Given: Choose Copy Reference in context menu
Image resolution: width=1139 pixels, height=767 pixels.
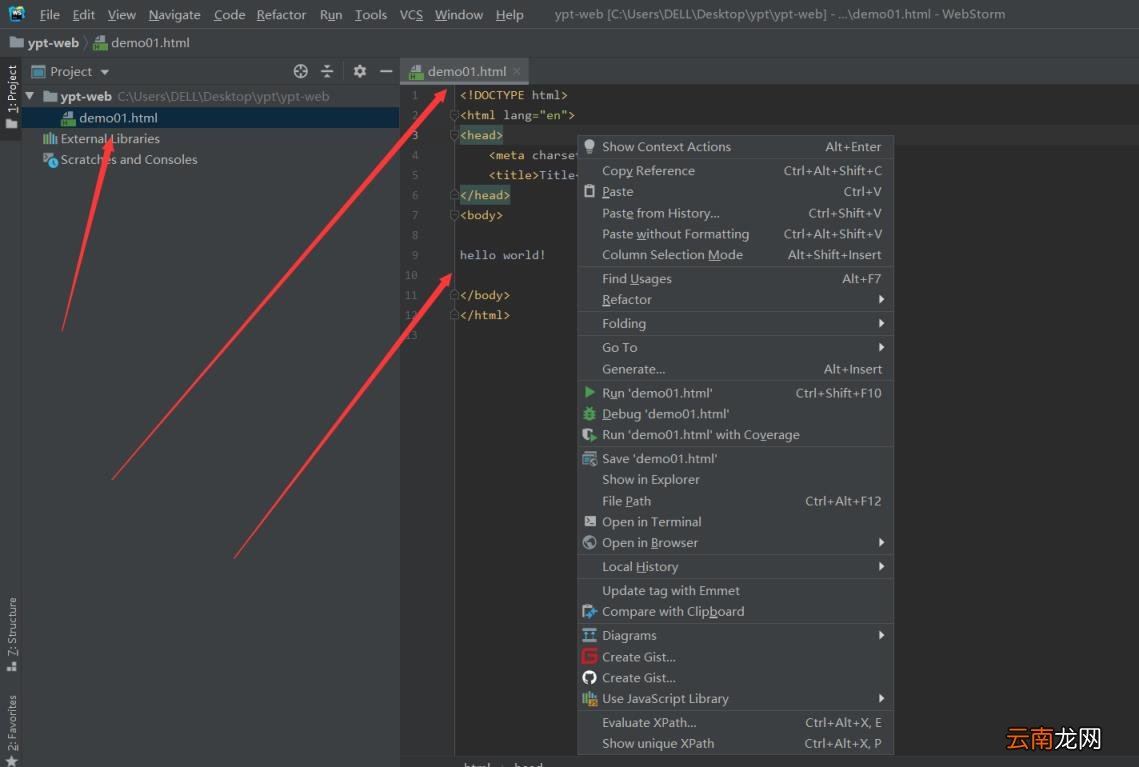Looking at the screenshot, I should 735,171.
